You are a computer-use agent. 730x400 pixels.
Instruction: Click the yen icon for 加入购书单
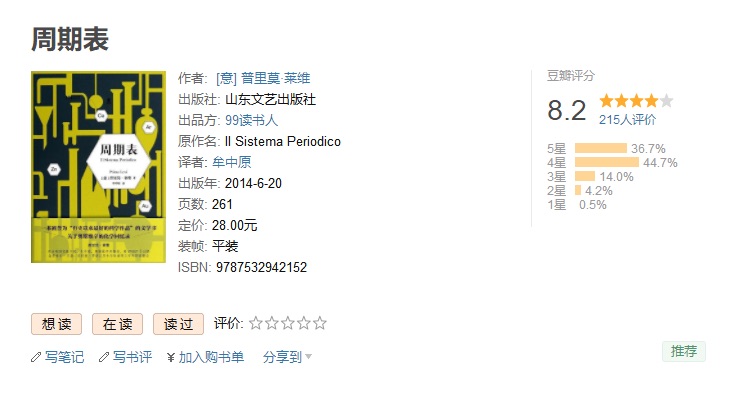click(171, 358)
